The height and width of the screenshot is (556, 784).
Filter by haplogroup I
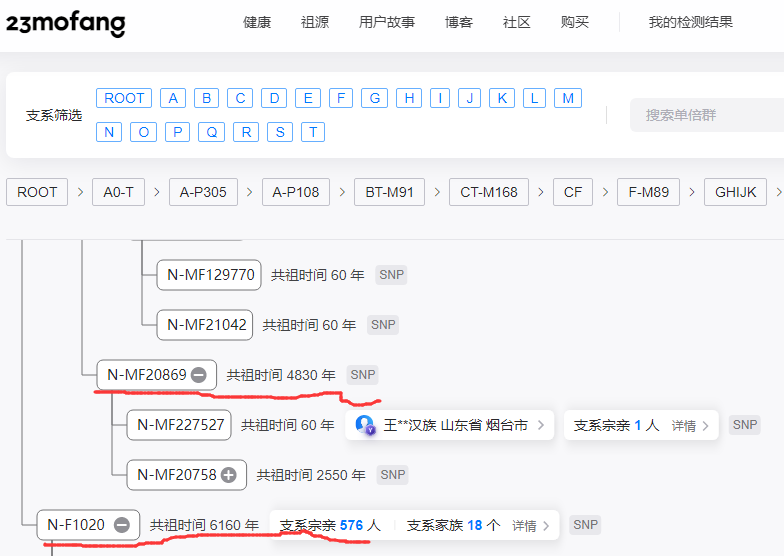click(440, 98)
